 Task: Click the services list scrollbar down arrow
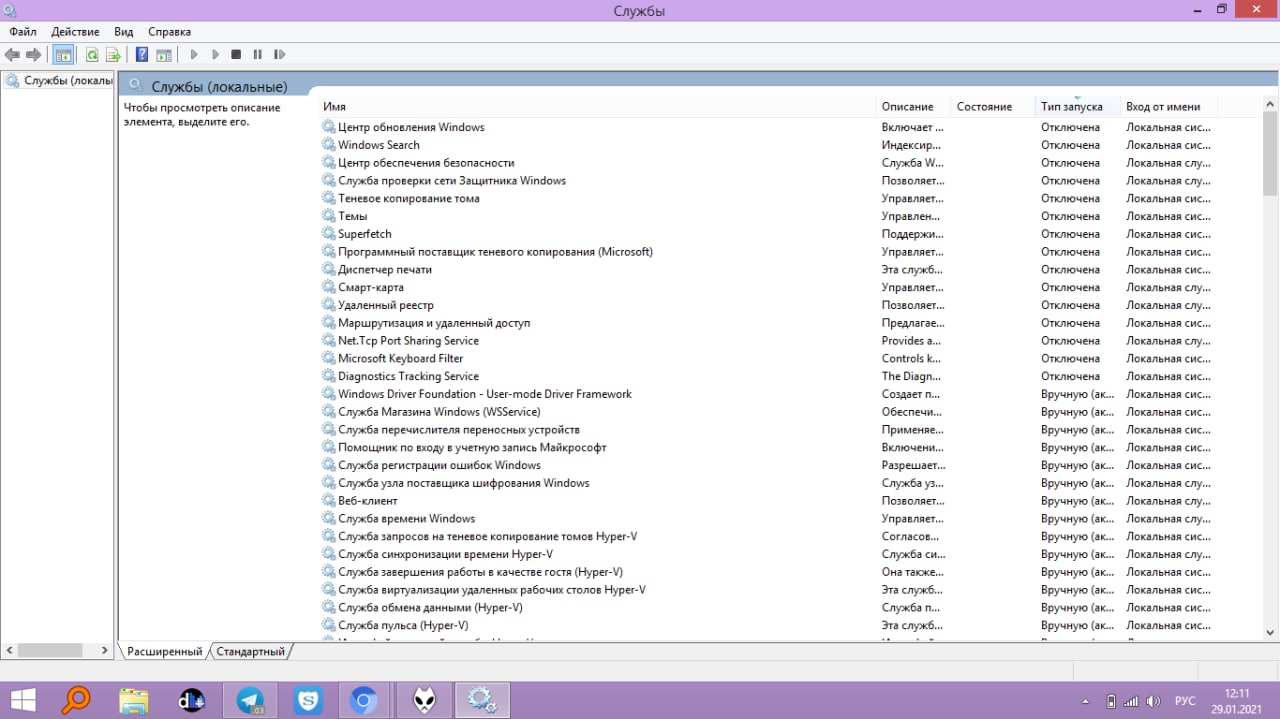(x=1270, y=632)
